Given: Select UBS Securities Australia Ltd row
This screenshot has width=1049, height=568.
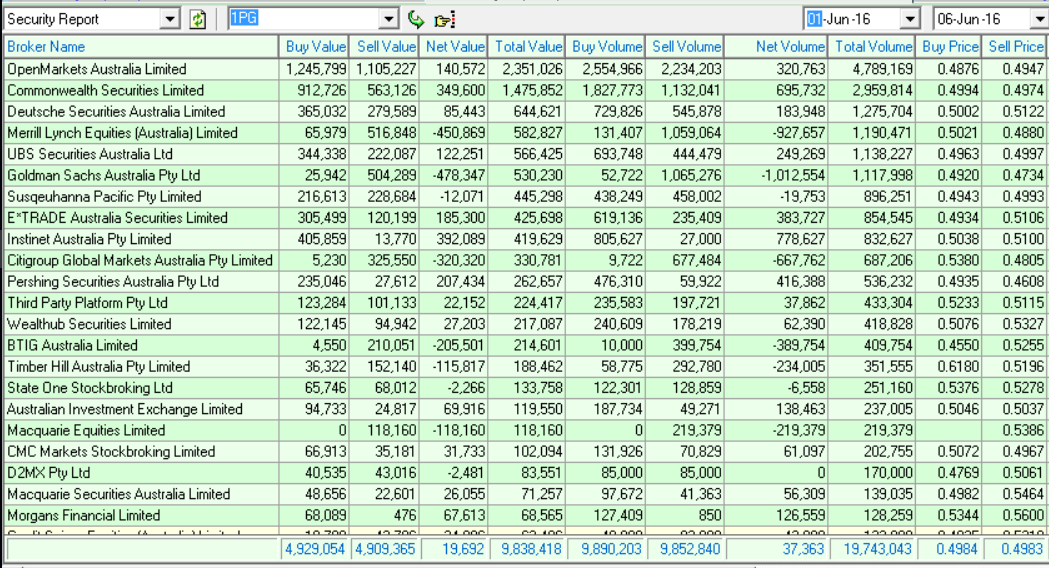Looking at the screenshot, I should (x=524, y=154).
